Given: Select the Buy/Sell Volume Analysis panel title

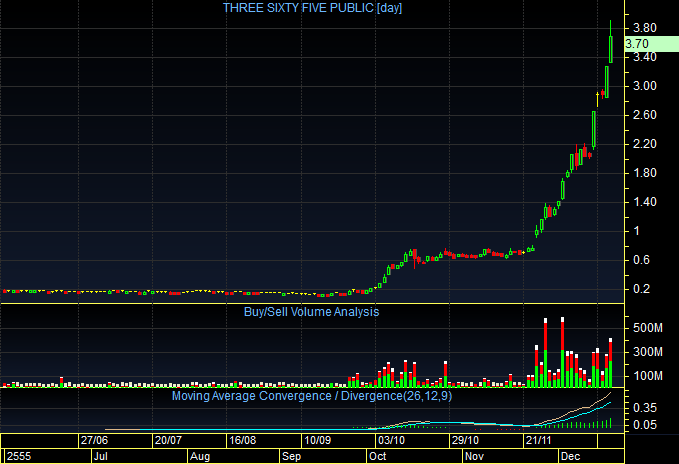Looking at the screenshot, I should tap(311, 312).
